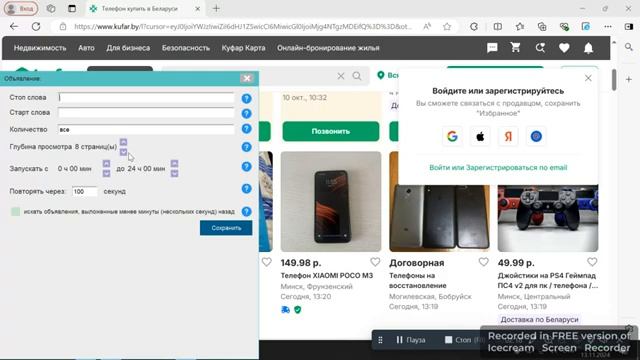Open notifications bell icon
640x360 pixels.
point(588,48)
